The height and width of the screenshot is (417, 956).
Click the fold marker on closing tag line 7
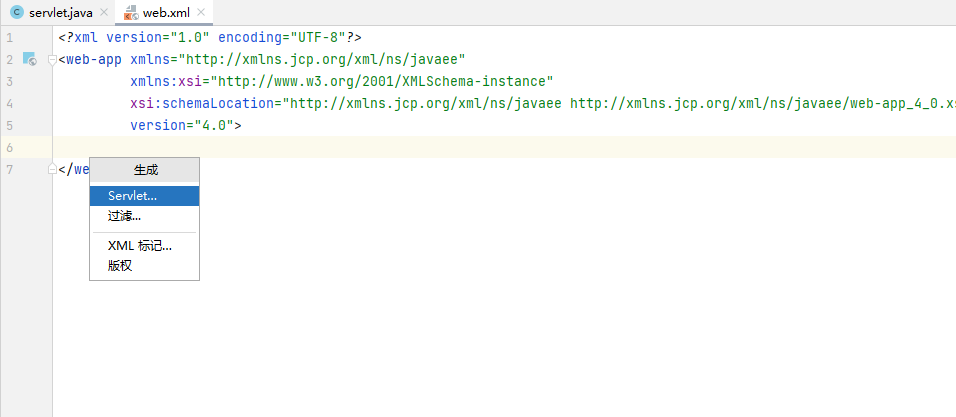[x=51, y=169]
